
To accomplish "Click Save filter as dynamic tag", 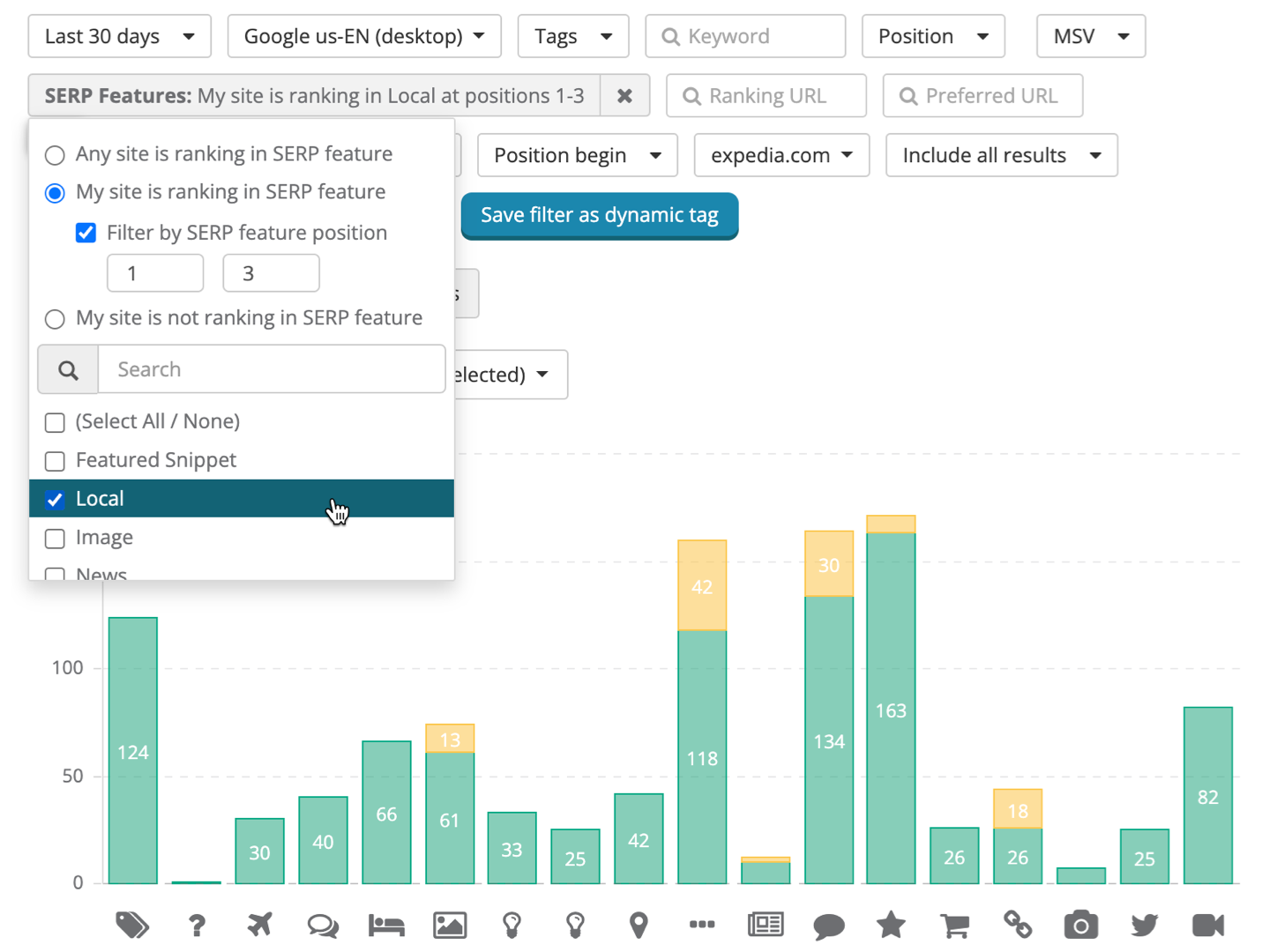I will (x=600, y=215).
